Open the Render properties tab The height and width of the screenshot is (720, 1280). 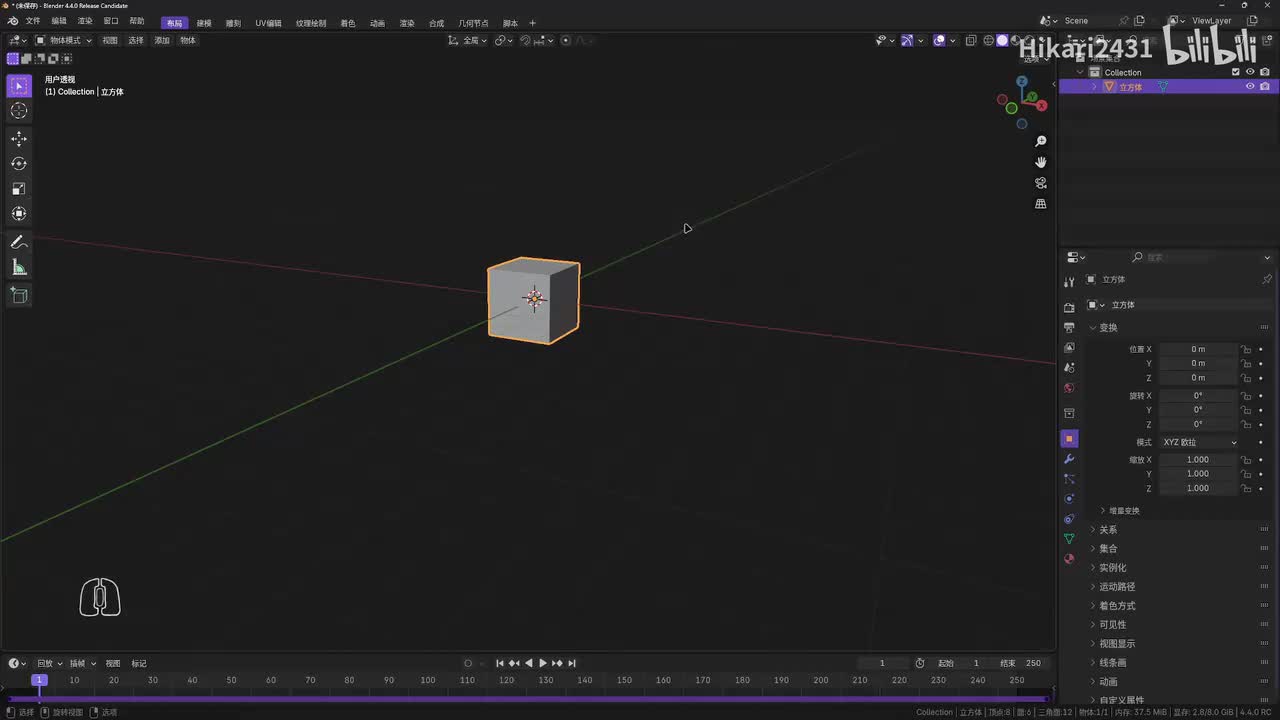[1069, 307]
